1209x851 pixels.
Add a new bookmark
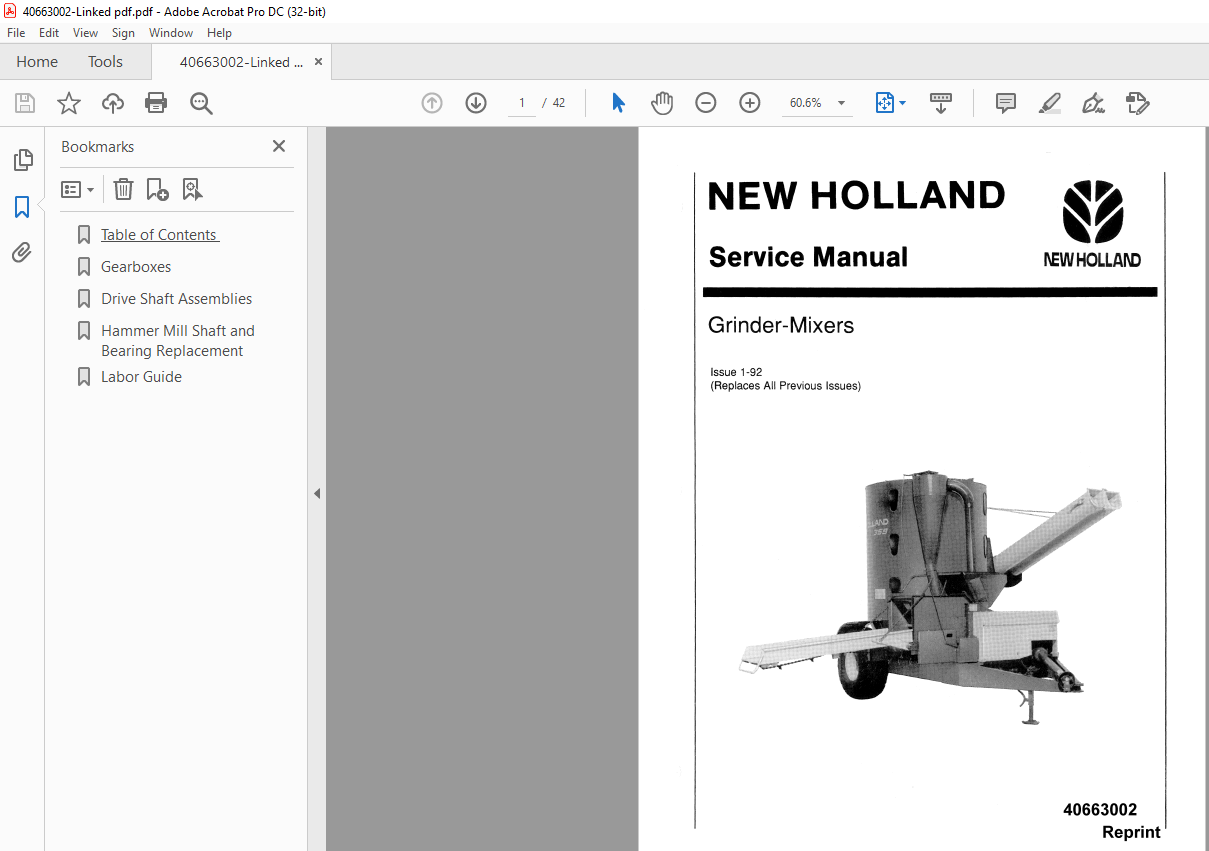[157, 189]
